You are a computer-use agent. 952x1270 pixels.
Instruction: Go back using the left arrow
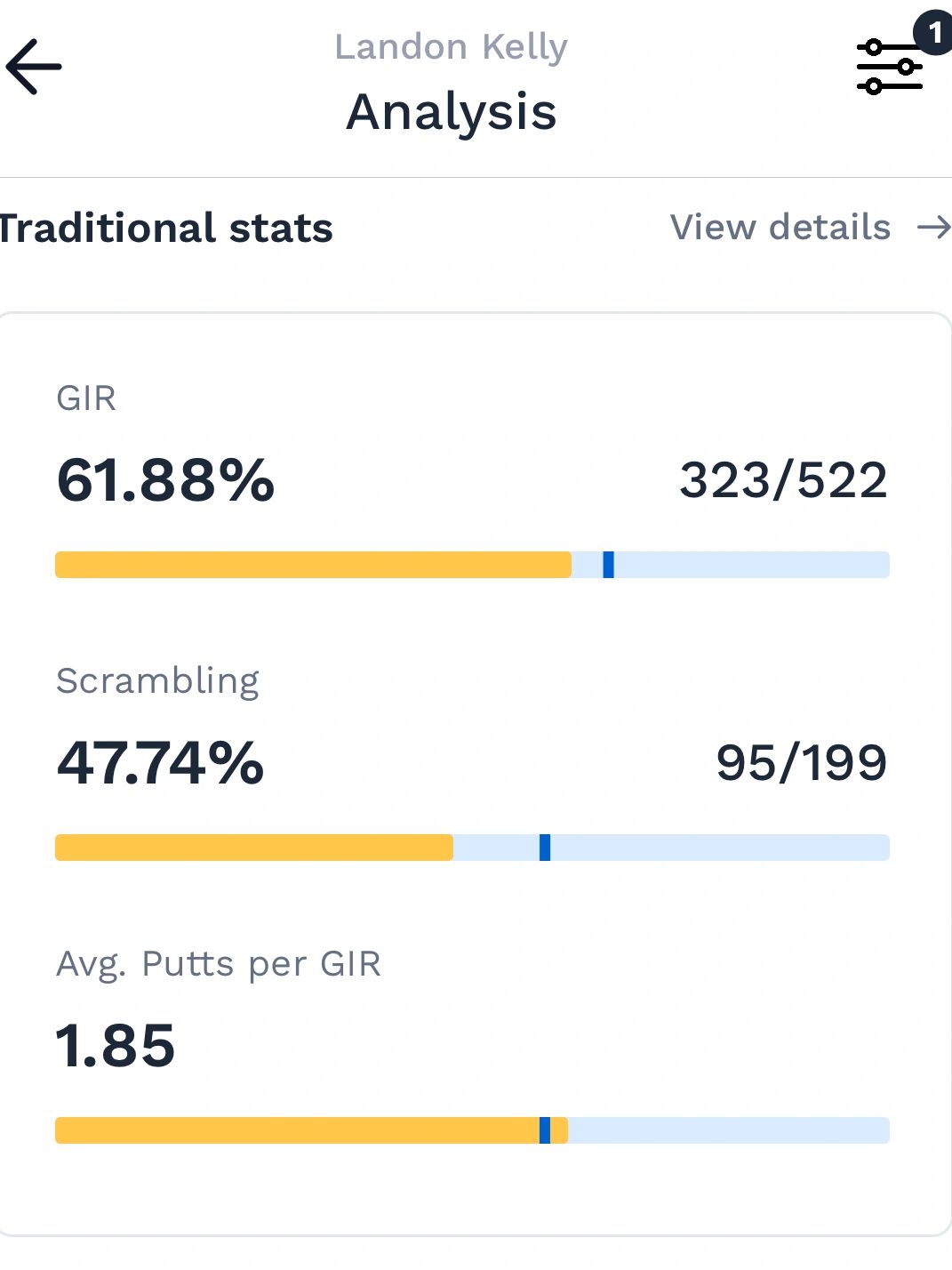coord(34,67)
